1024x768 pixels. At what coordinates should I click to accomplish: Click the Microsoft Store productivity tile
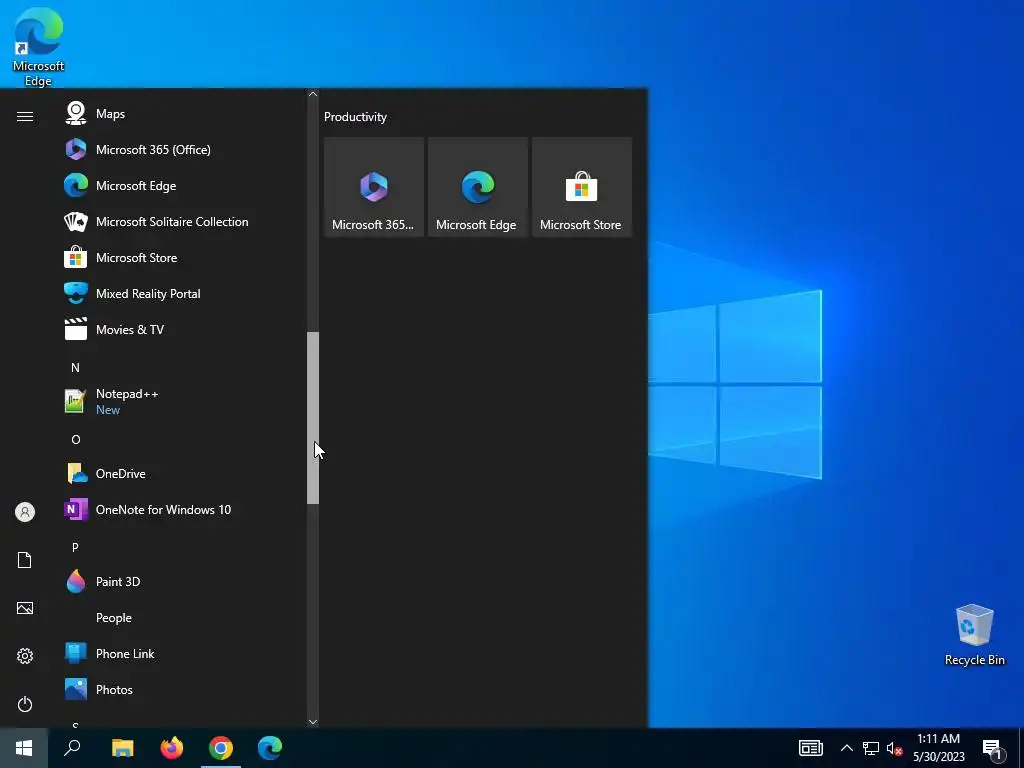click(582, 187)
